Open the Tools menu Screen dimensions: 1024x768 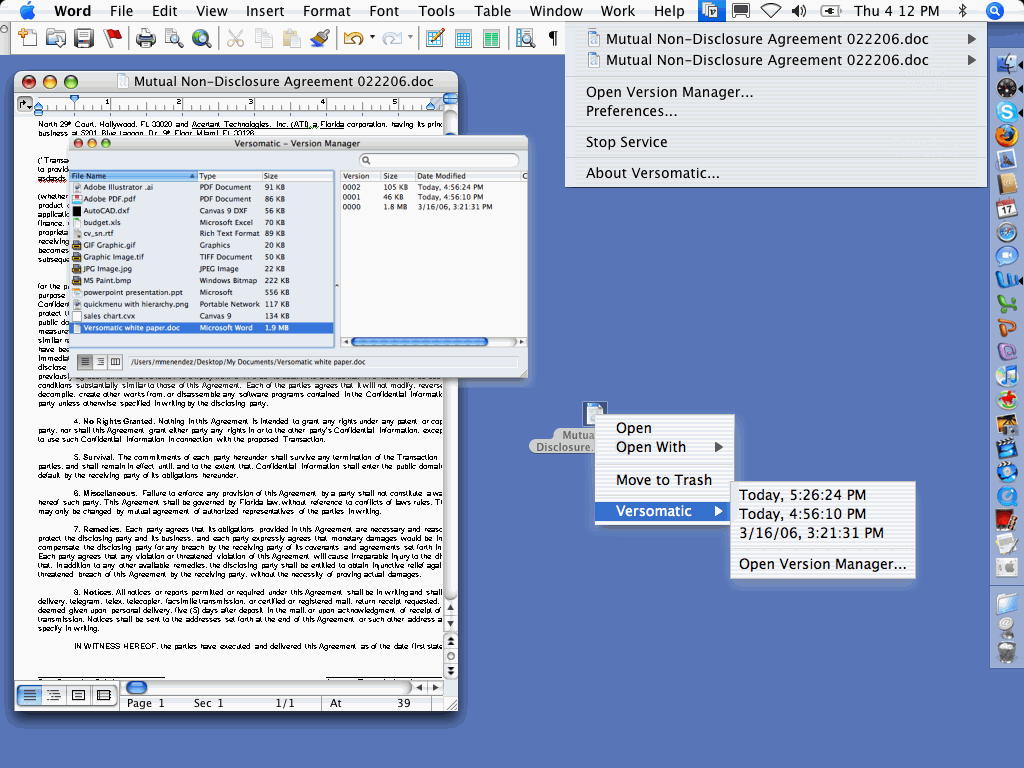pyautogui.click(x=436, y=11)
